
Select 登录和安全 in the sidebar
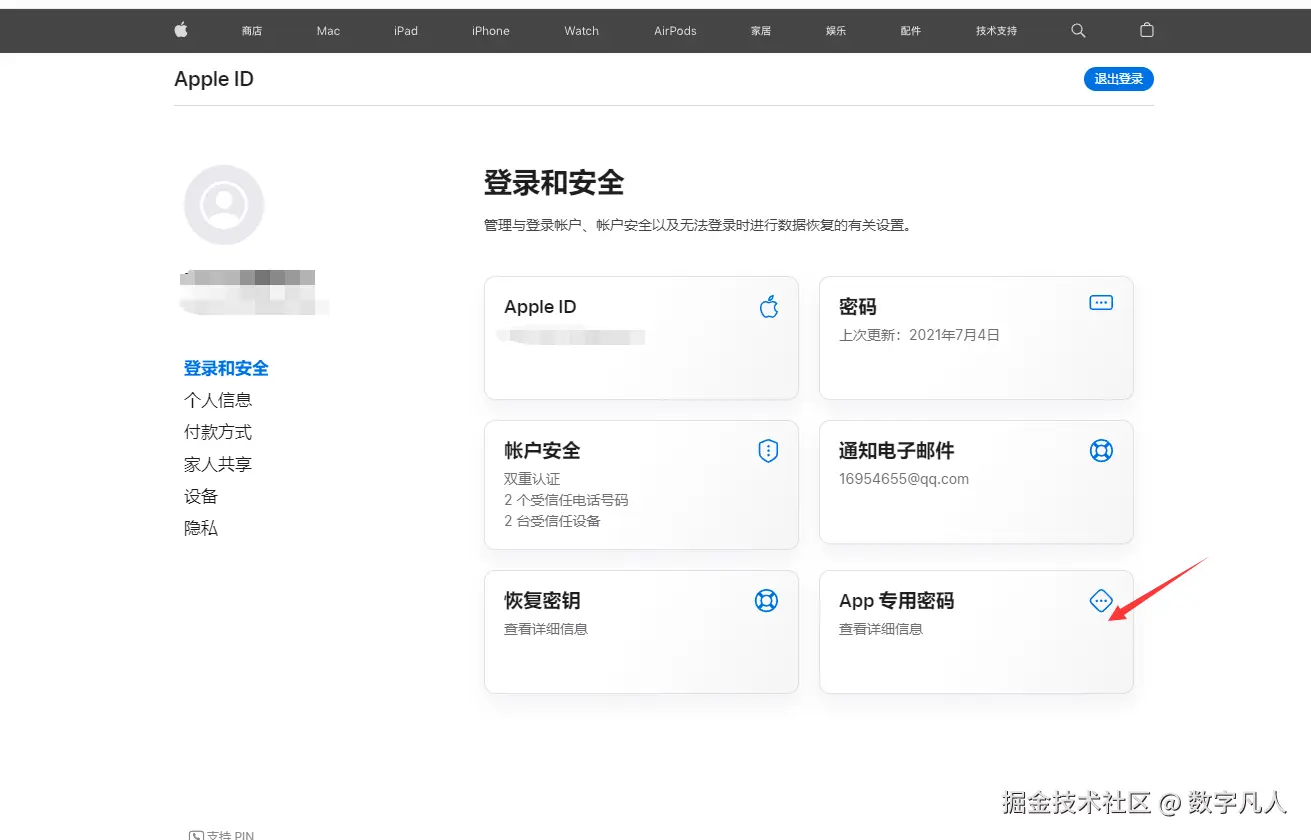(x=226, y=368)
